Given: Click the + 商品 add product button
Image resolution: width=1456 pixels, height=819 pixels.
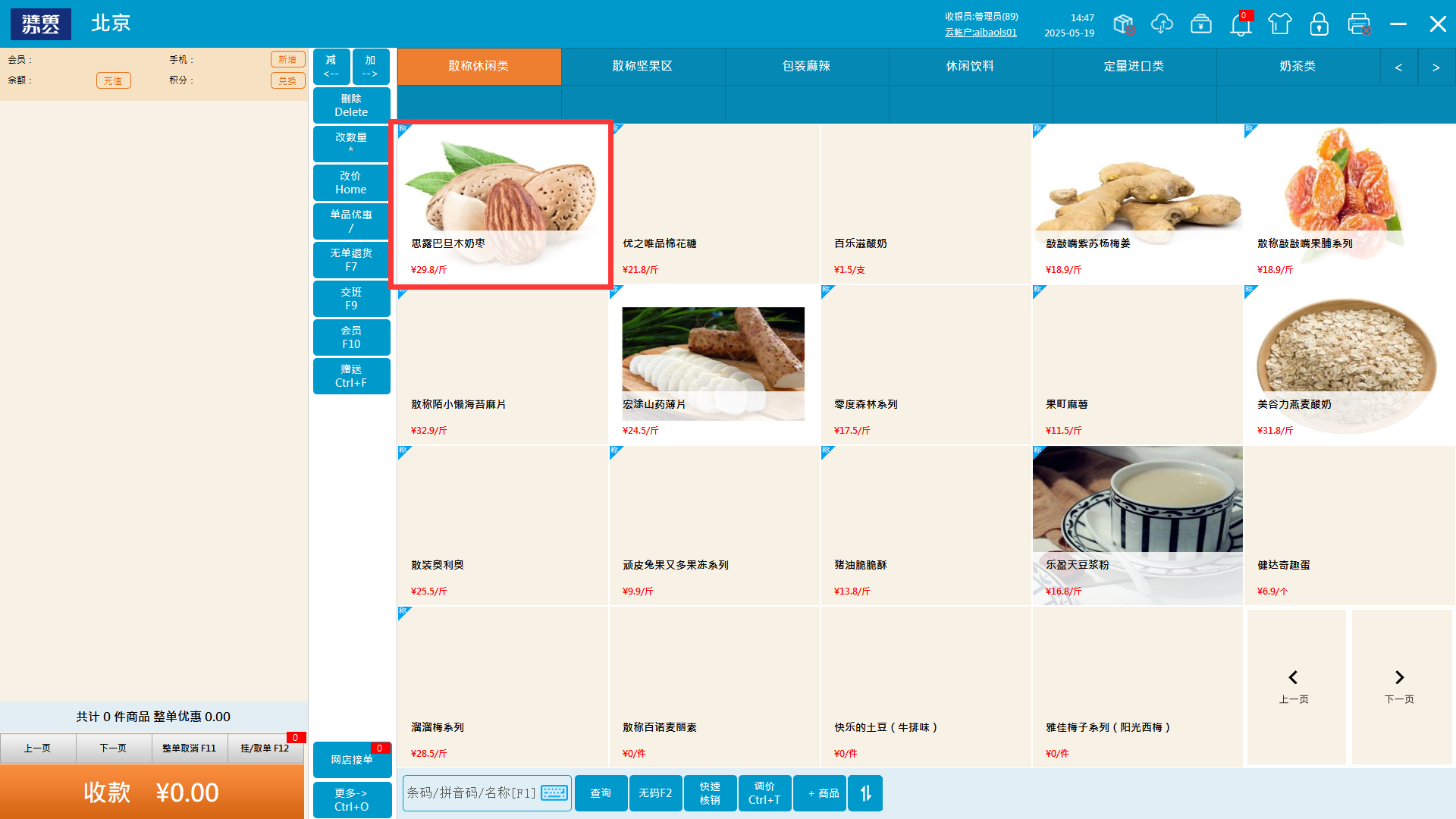Looking at the screenshot, I should (x=820, y=793).
